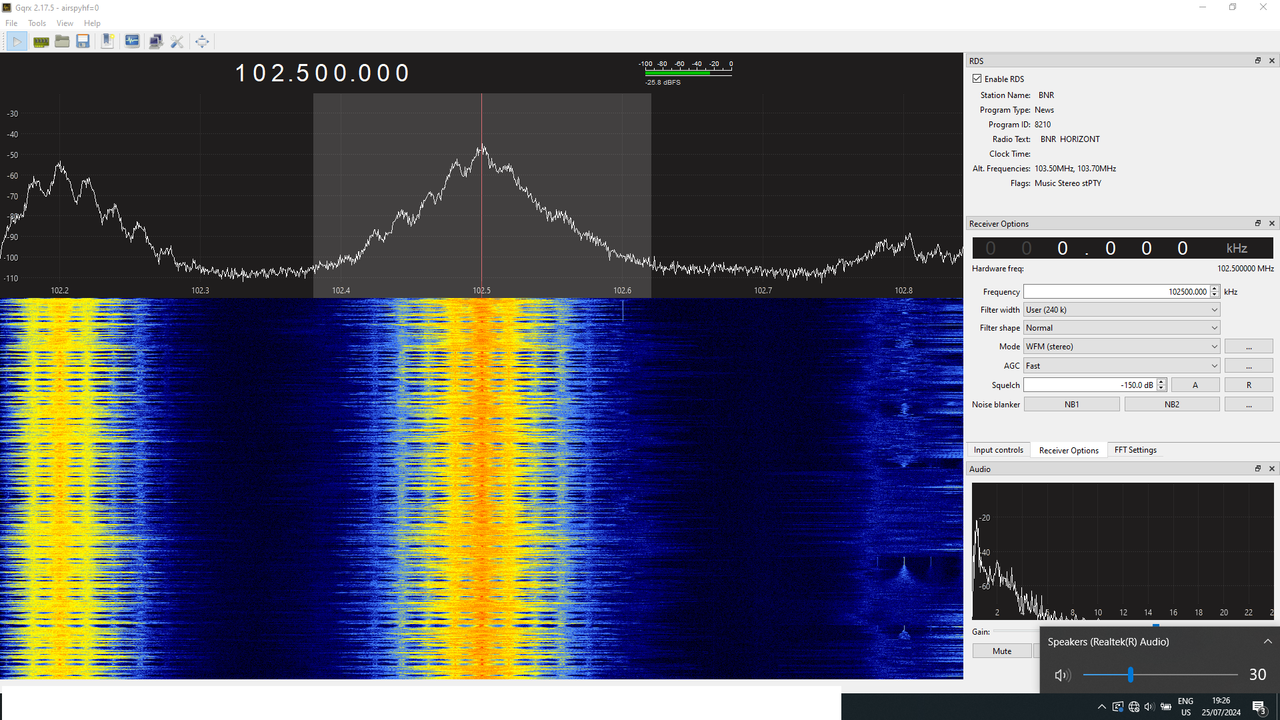The image size is (1280, 720).
Task: Close the Receiver Options panel
Action: 1272,224
